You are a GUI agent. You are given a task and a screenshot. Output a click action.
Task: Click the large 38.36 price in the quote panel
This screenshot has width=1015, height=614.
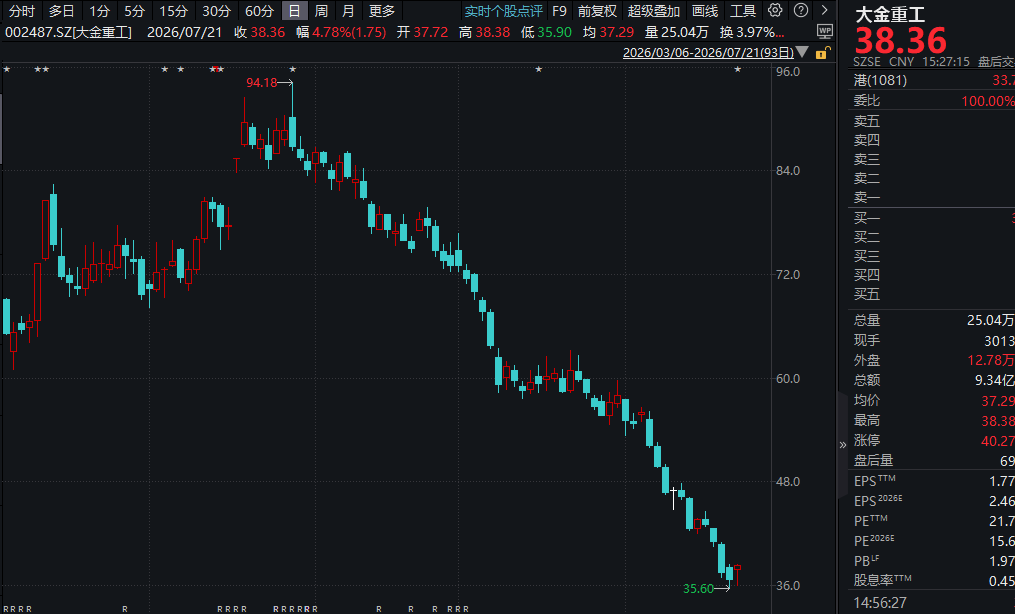(x=900, y=41)
